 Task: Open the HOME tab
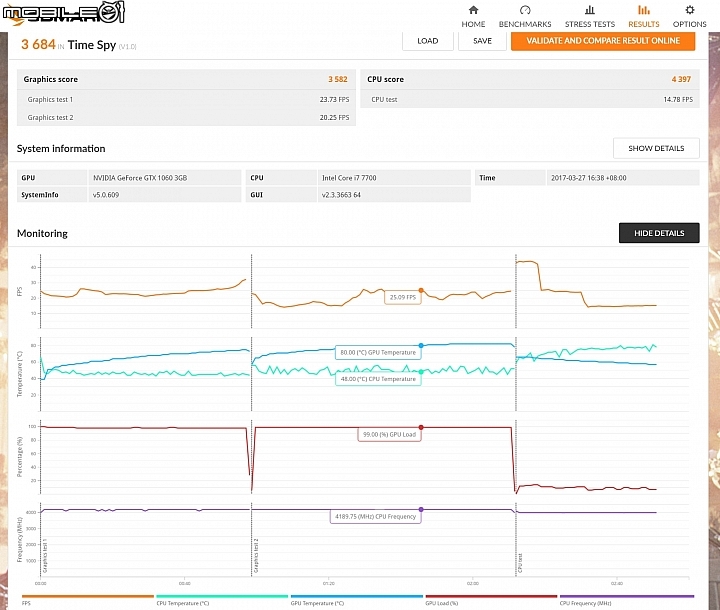[473, 17]
